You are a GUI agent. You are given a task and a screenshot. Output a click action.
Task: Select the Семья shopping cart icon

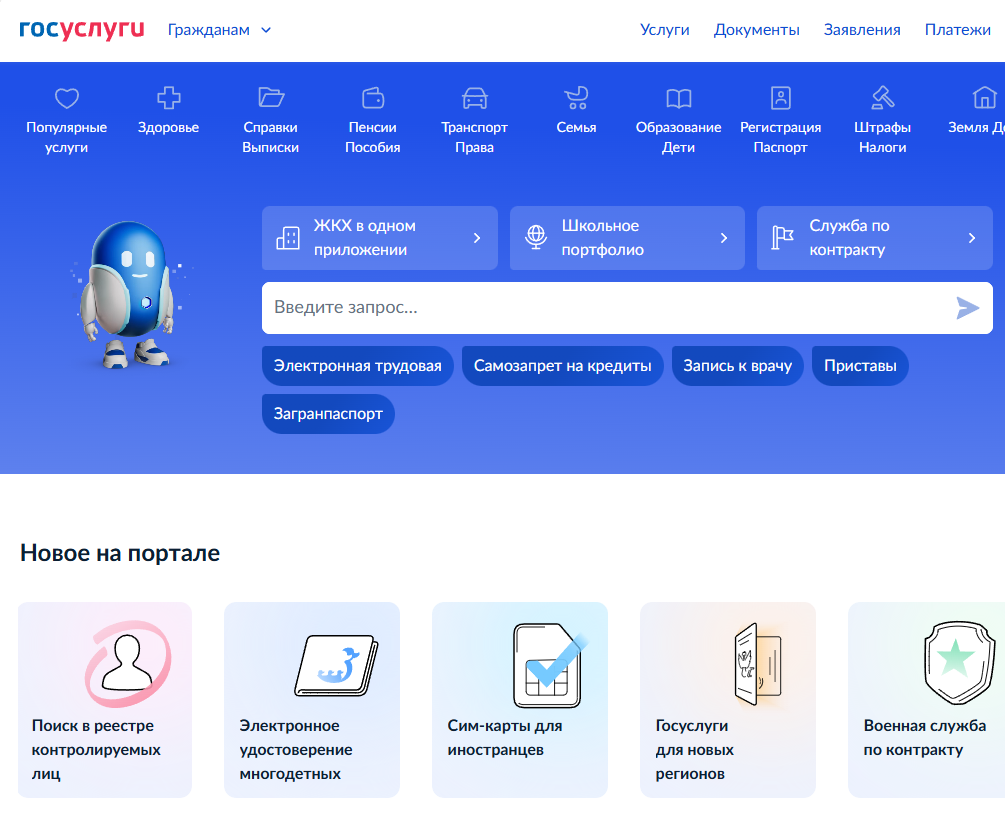(x=576, y=100)
